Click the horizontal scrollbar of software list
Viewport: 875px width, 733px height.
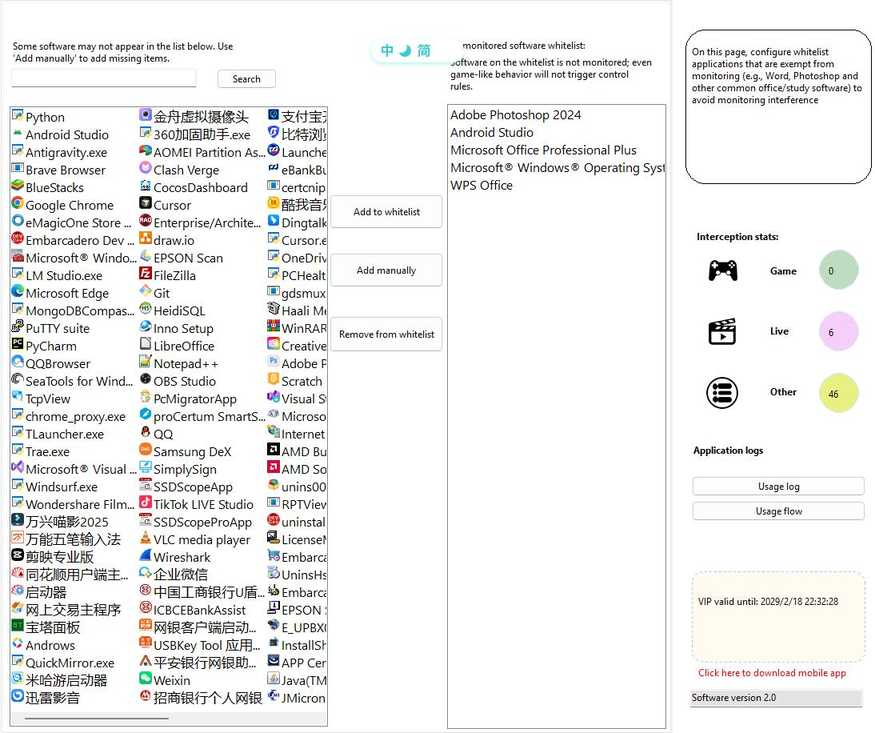pyautogui.click(x=97, y=718)
